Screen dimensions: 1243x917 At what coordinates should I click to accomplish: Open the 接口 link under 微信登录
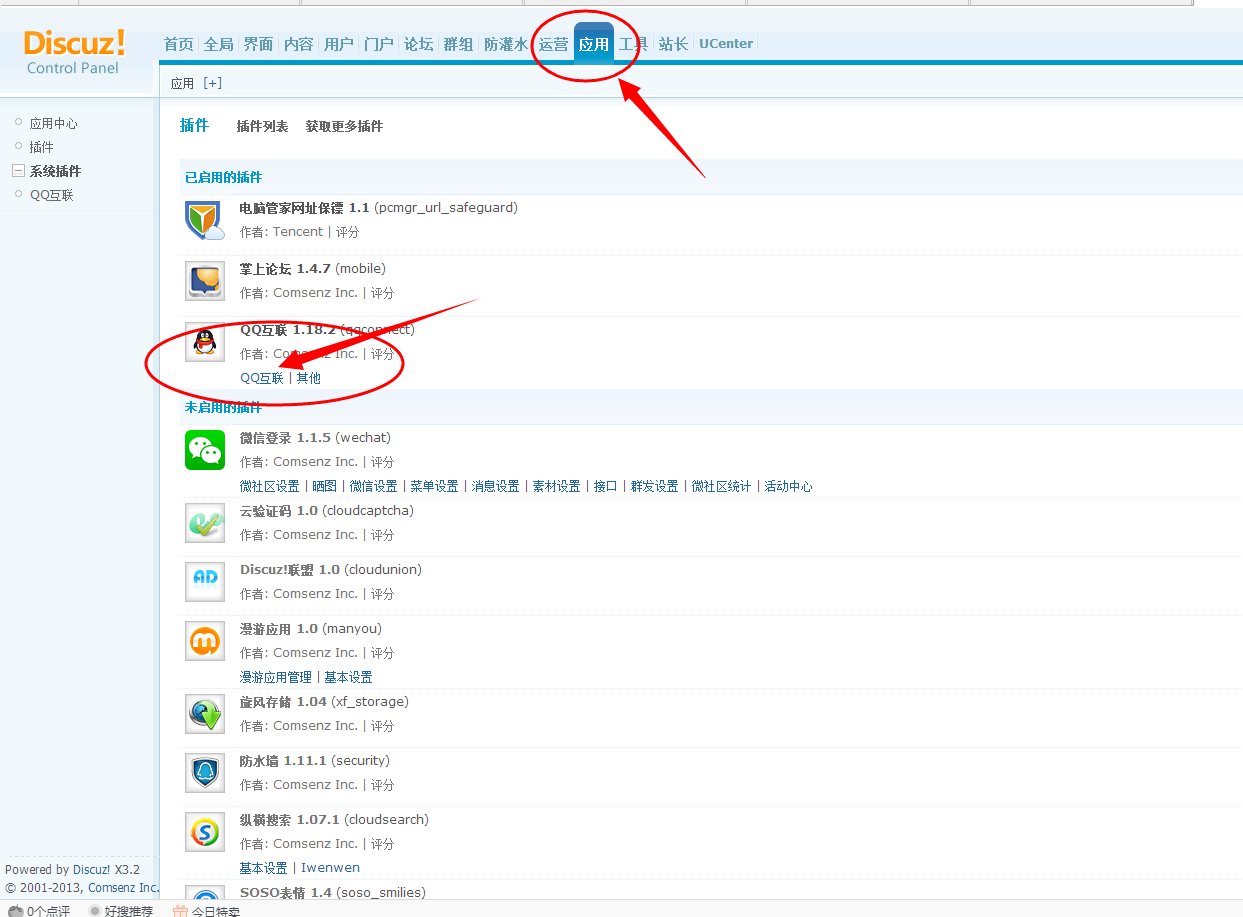(605, 486)
